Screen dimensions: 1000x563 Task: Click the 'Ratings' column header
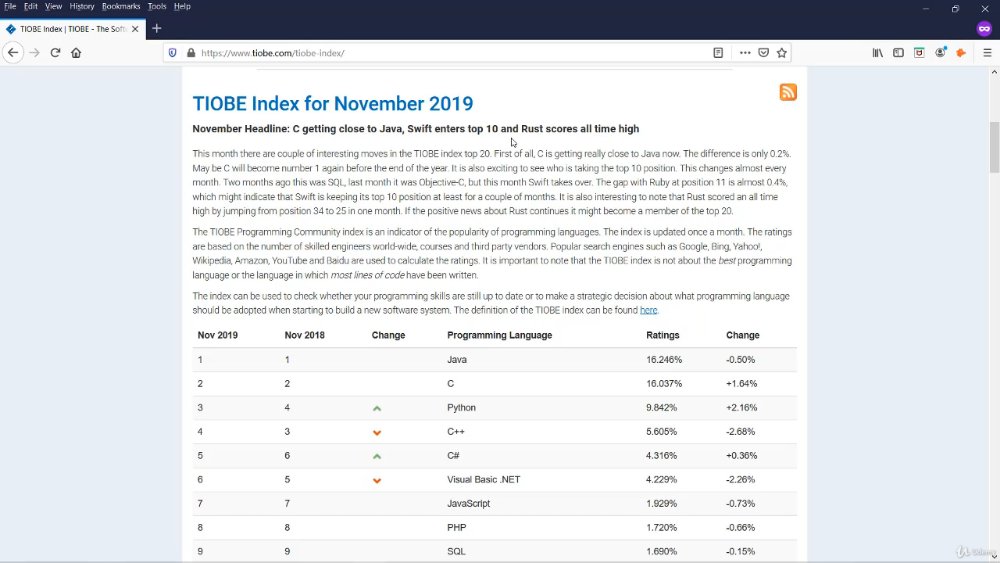coord(663,335)
